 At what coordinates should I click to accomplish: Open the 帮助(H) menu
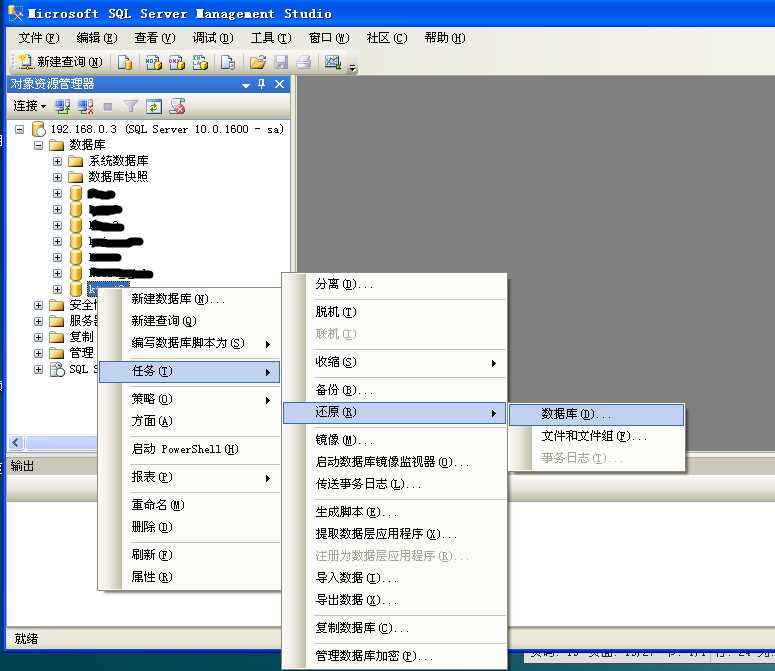445,38
